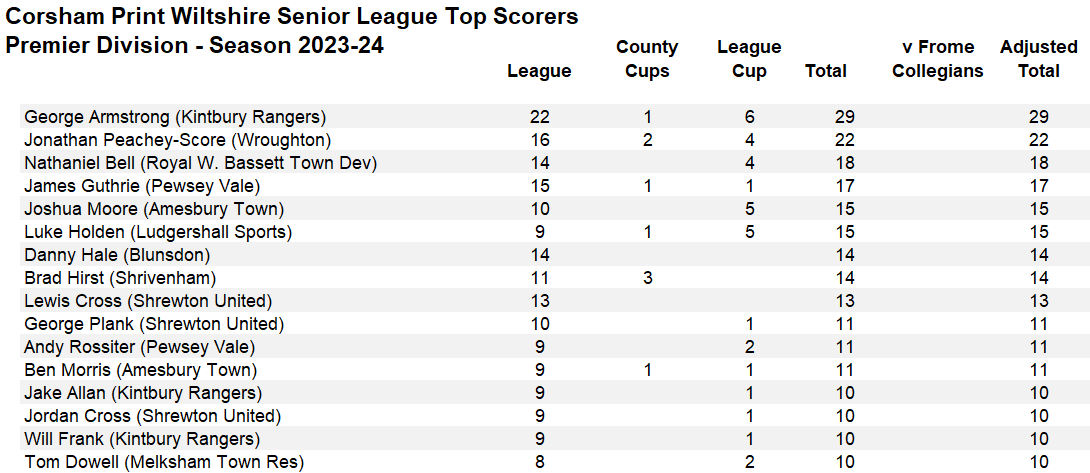1090x473 pixels.
Task: Click Joshua Moore (Amesbury Town) name
Action: click(x=153, y=209)
